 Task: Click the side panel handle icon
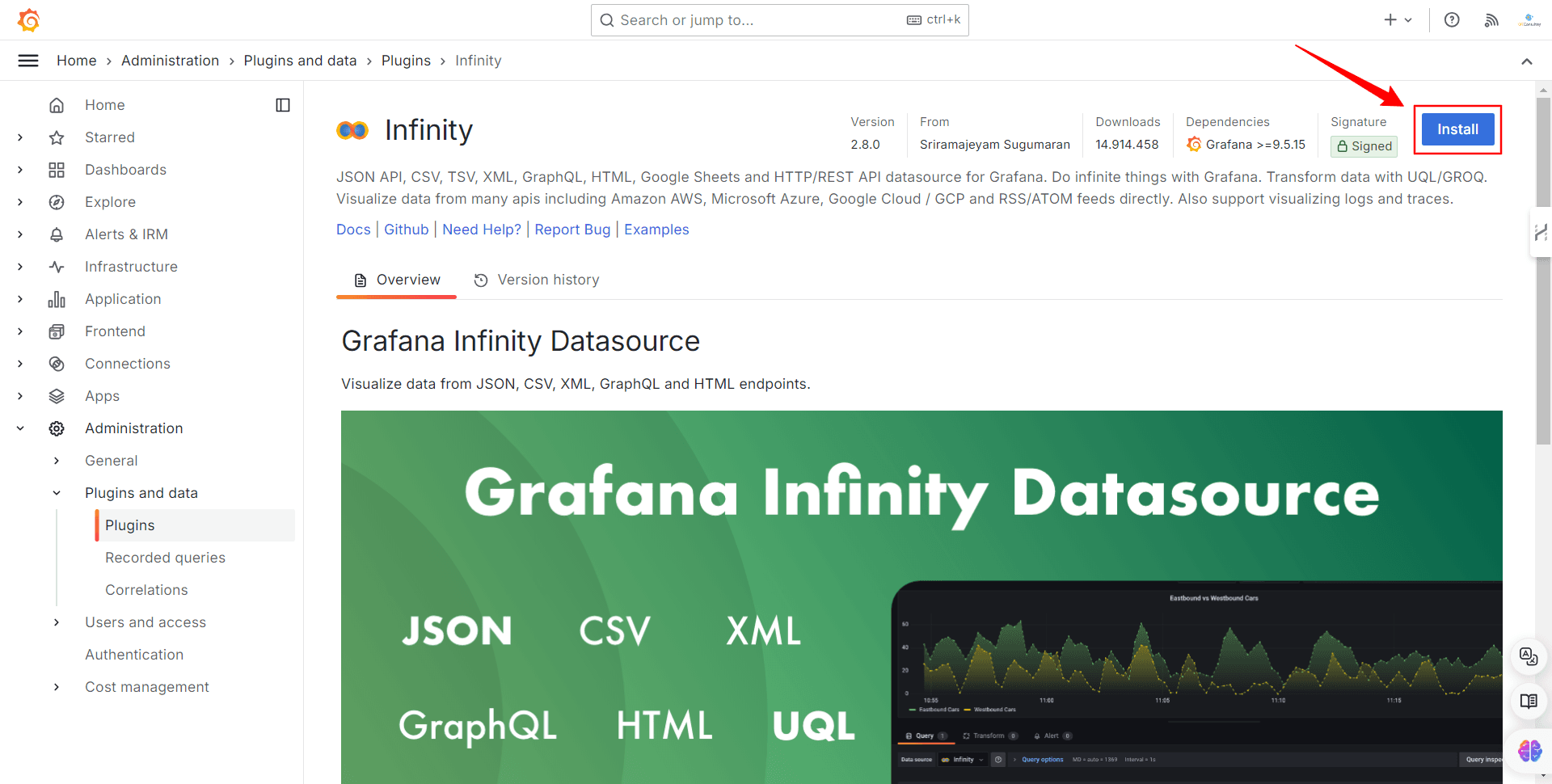(1541, 233)
